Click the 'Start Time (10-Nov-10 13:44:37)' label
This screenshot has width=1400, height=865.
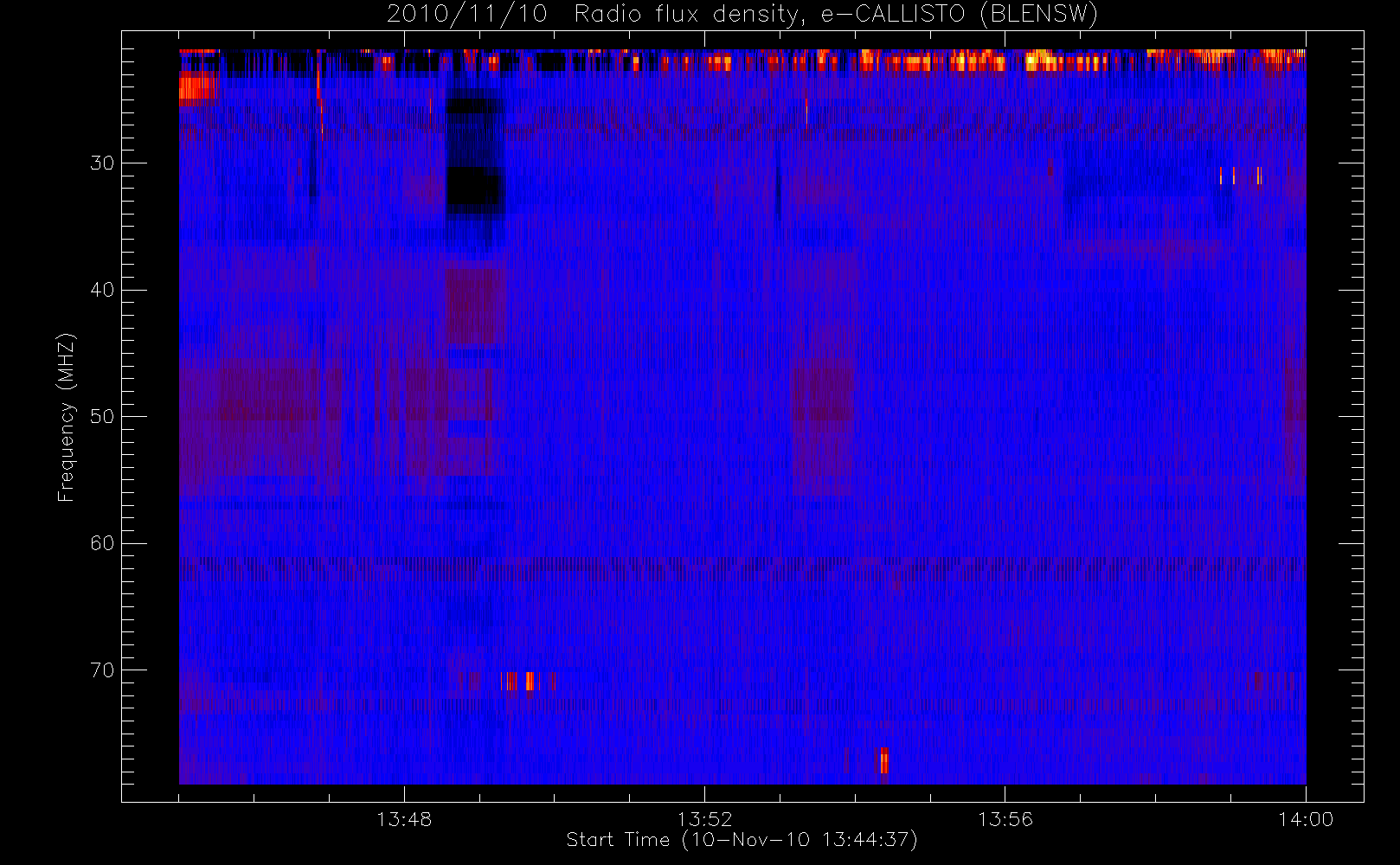pyautogui.click(x=742, y=840)
